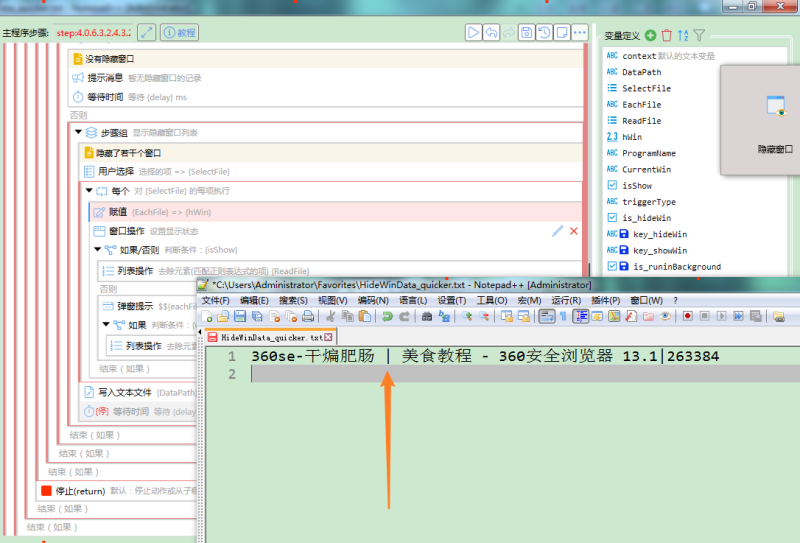Select the is_hideWin boolean variable

[x=646, y=218]
